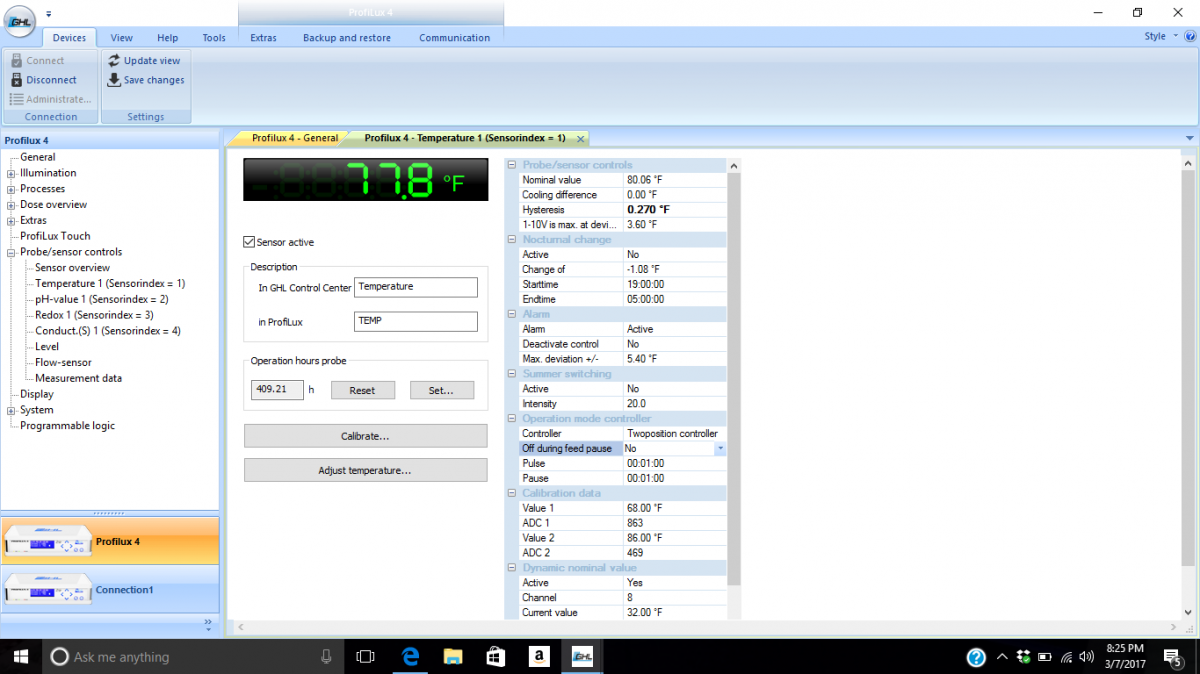Click the Set... button
1200x674 pixels.
441,390
